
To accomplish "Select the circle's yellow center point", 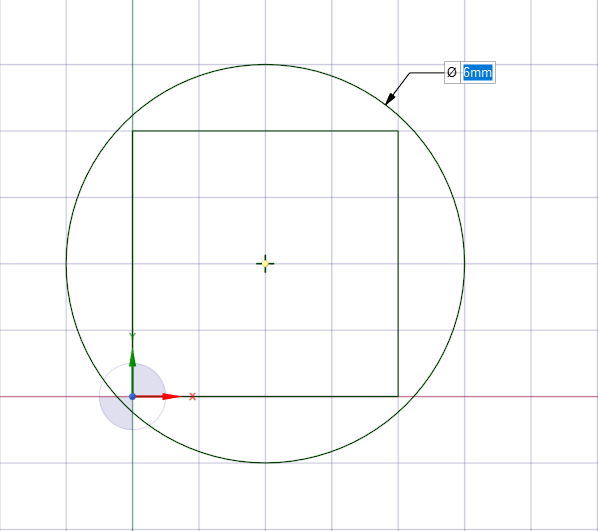I will pyautogui.click(x=265, y=264).
